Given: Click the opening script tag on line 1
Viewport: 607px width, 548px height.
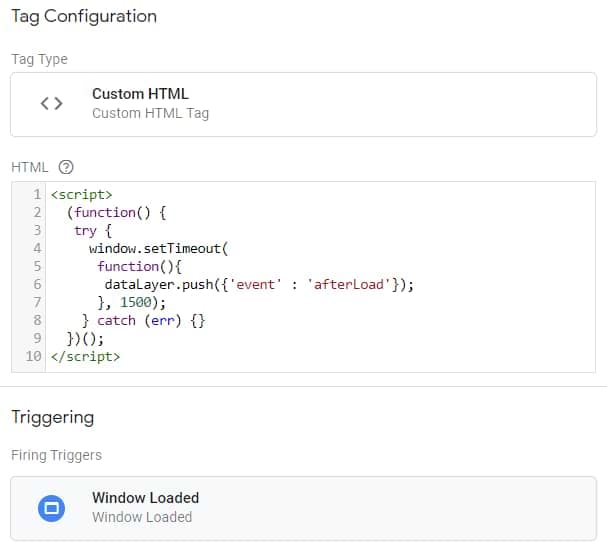Looking at the screenshot, I should click(x=82, y=194).
